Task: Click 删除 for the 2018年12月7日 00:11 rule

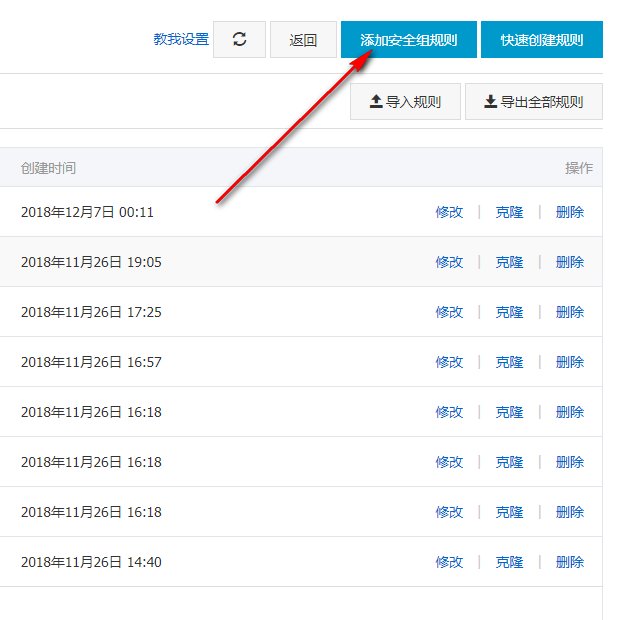Action: [570, 212]
